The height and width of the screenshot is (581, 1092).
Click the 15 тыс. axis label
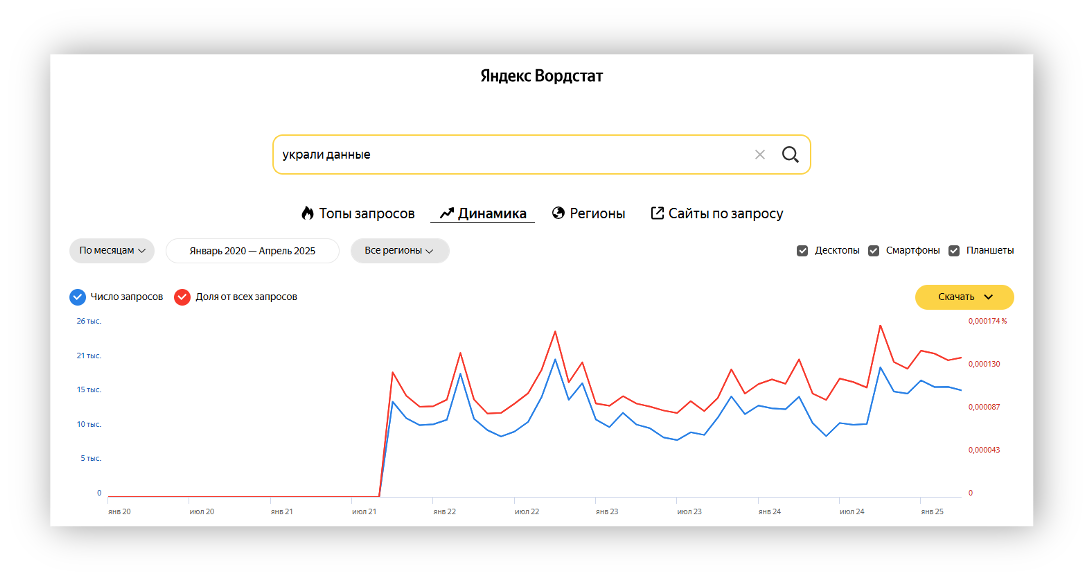click(x=89, y=389)
